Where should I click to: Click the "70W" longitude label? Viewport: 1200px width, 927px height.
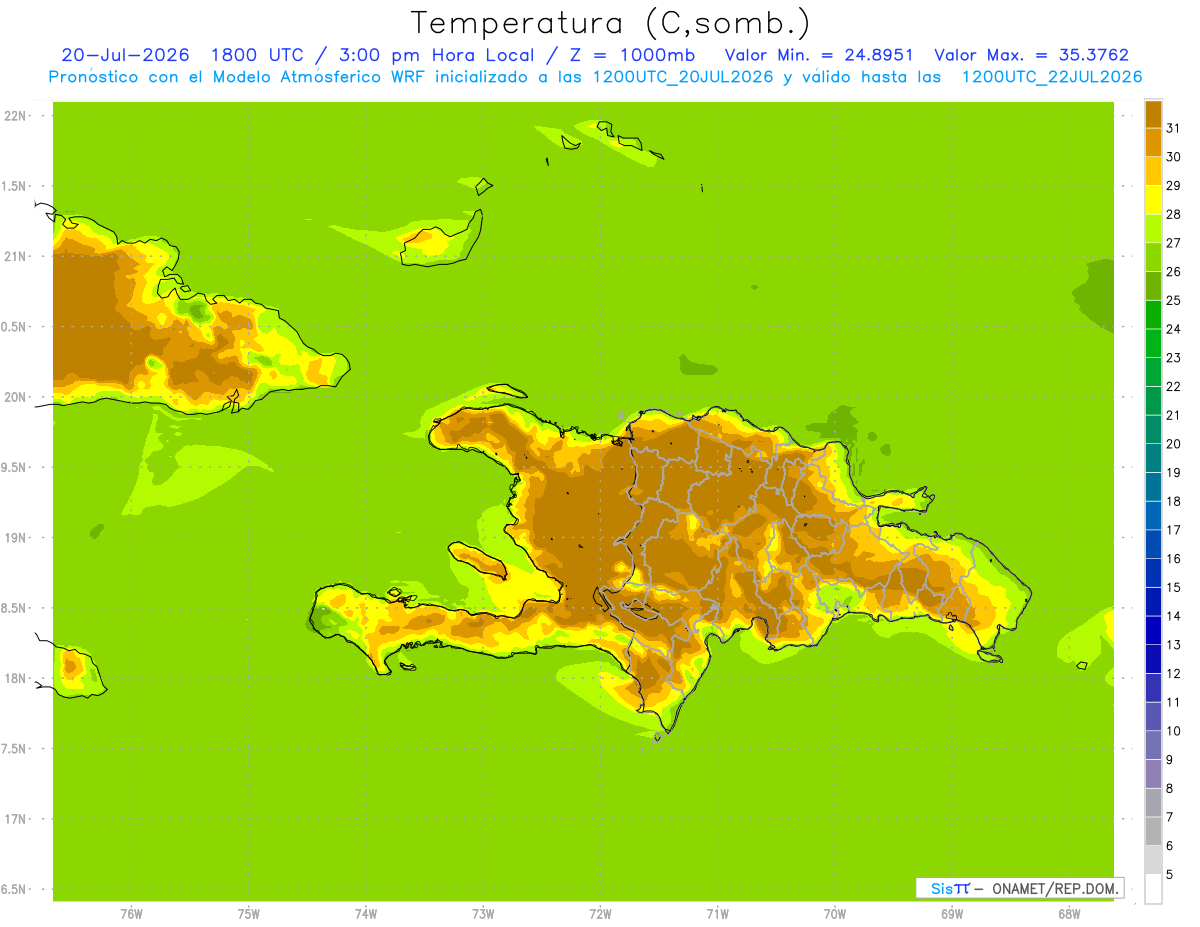point(835,913)
